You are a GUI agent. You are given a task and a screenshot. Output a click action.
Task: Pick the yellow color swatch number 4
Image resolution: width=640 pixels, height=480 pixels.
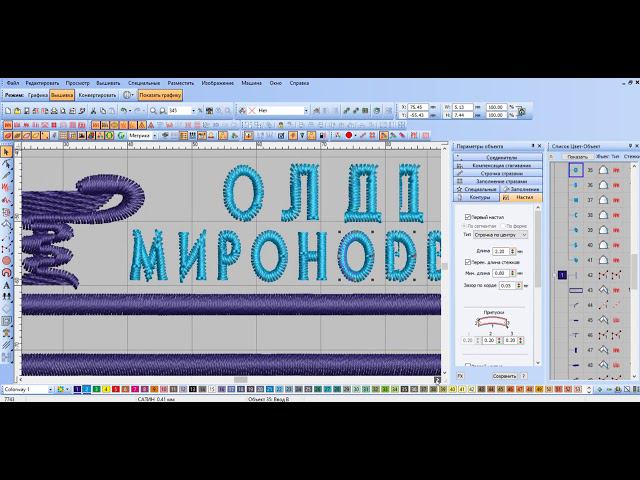point(106,389)
